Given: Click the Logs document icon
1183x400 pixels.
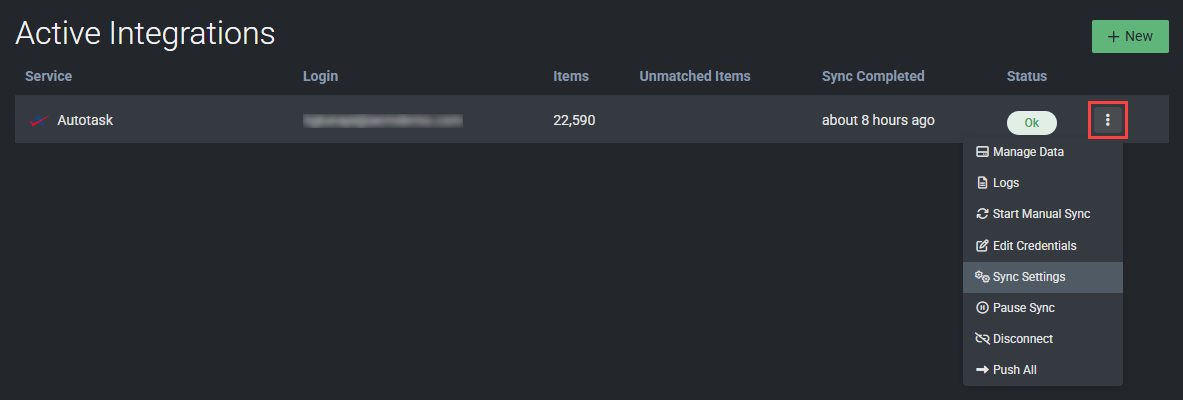Looking at the screenshot, I should [982, 183].
